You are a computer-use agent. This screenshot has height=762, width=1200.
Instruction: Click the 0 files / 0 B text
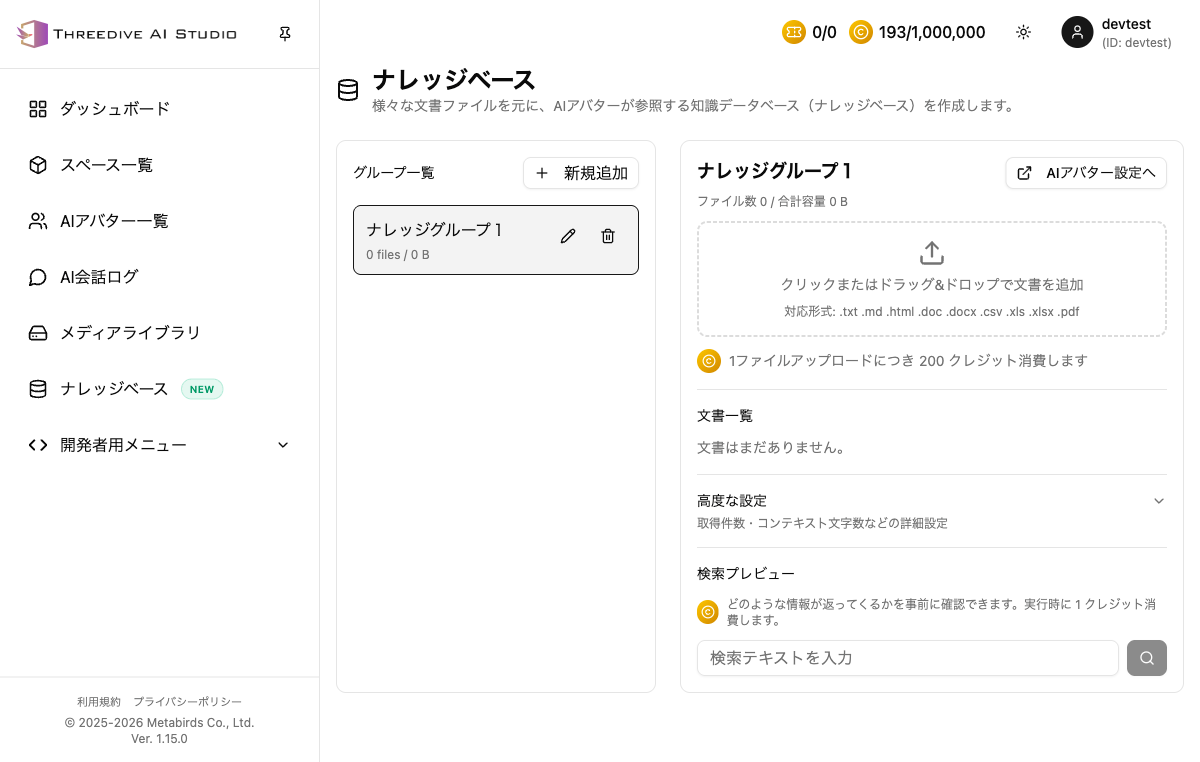coord(398,255)
